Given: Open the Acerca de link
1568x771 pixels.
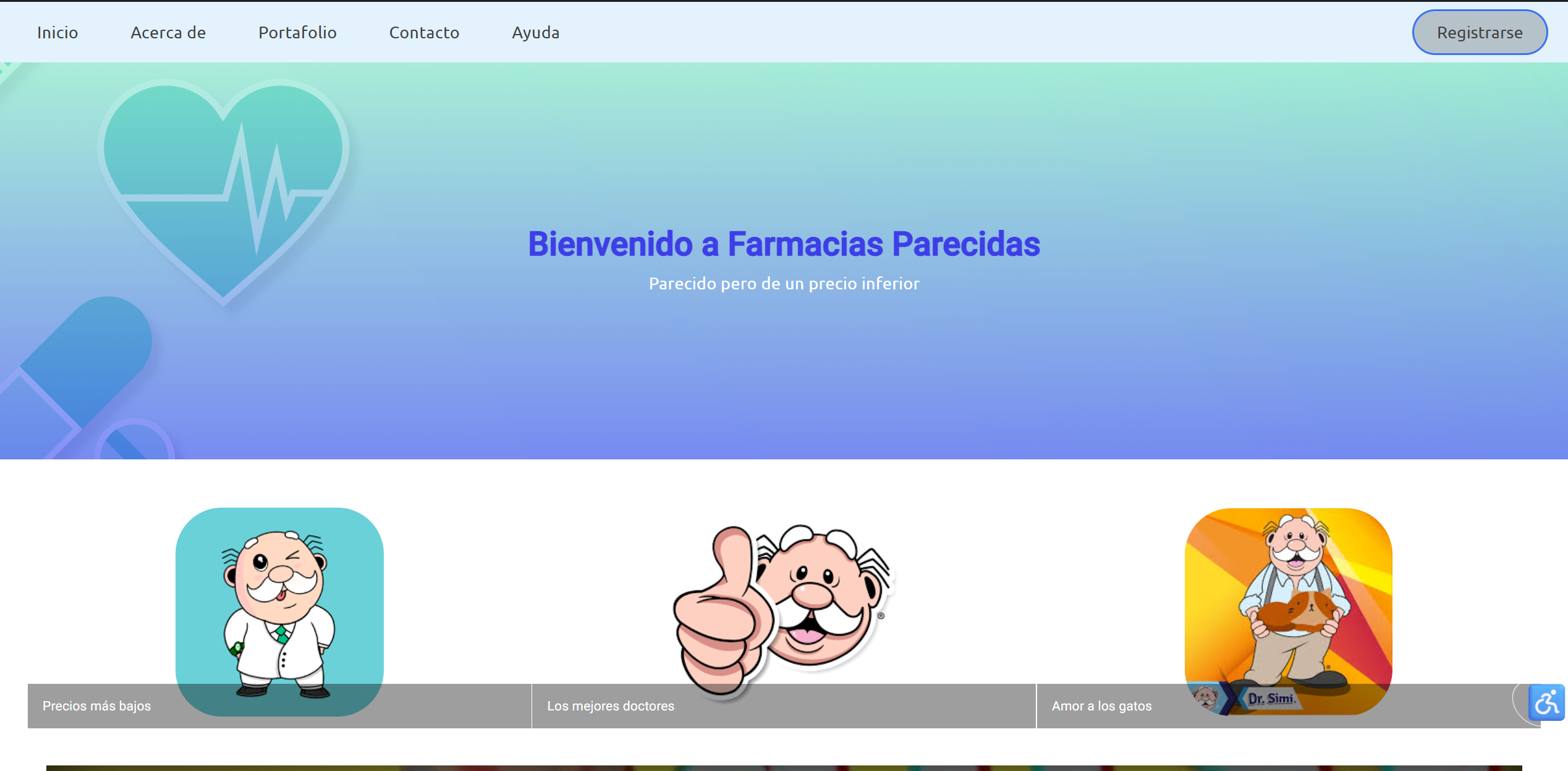Looking at the screenshot, I should point(167,32).
